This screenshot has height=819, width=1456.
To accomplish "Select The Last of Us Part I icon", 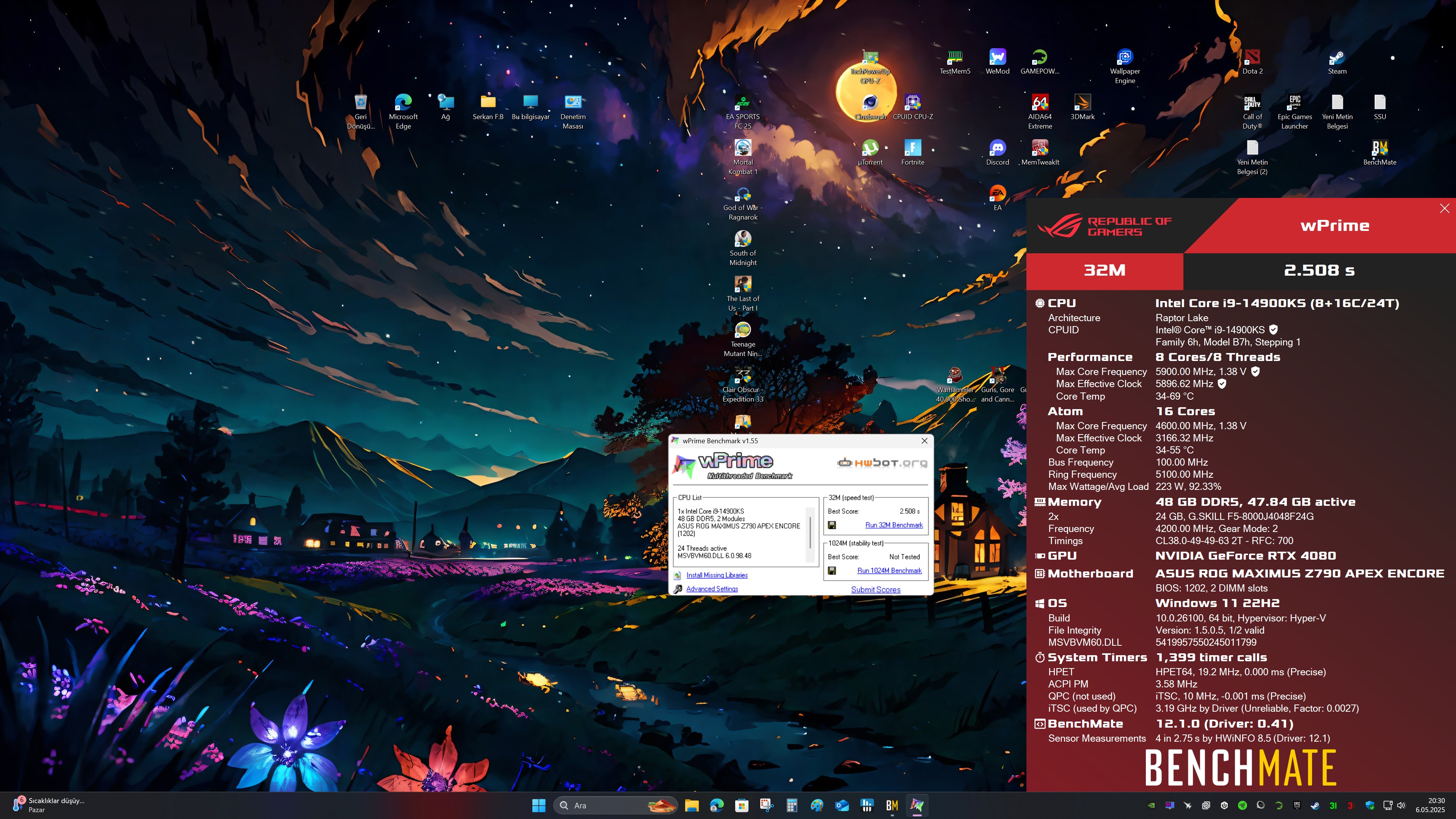I will tap(743, 294).
